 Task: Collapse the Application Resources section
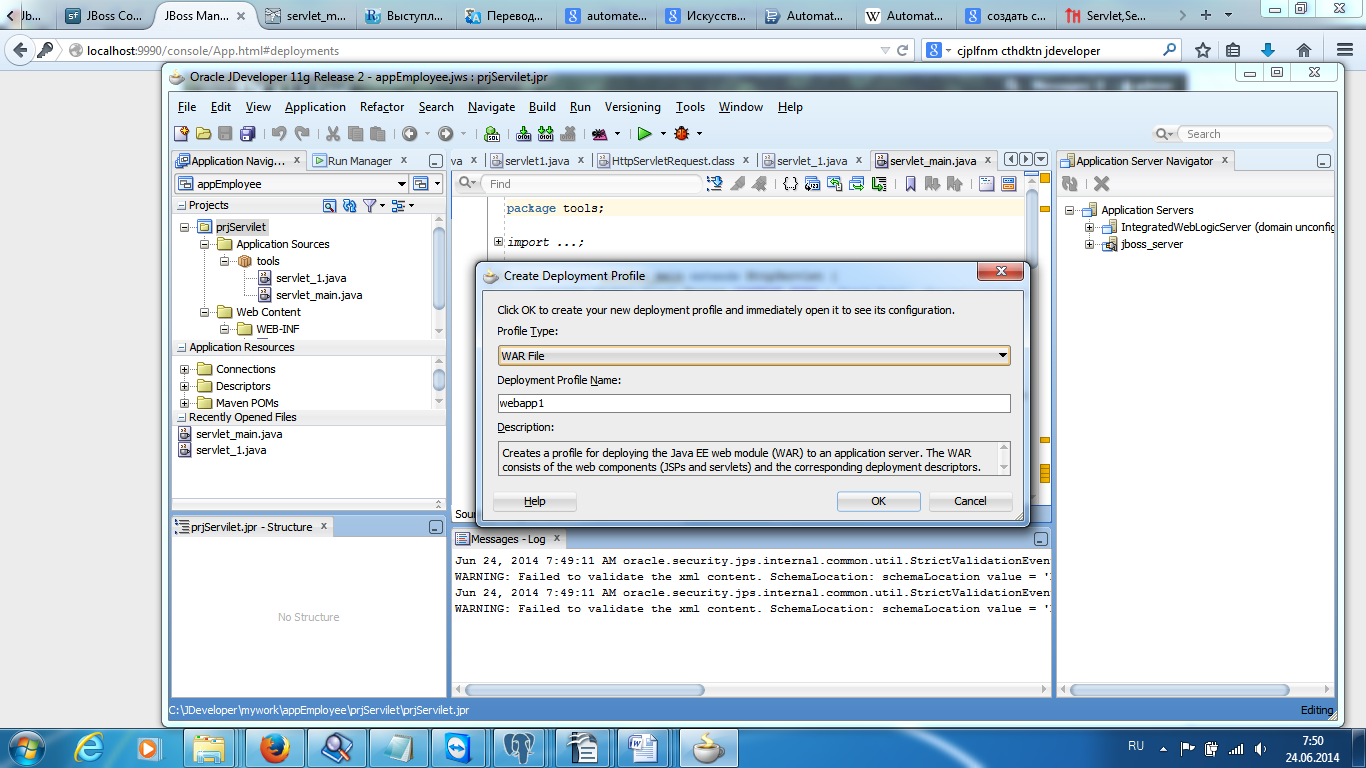point(181,347)
